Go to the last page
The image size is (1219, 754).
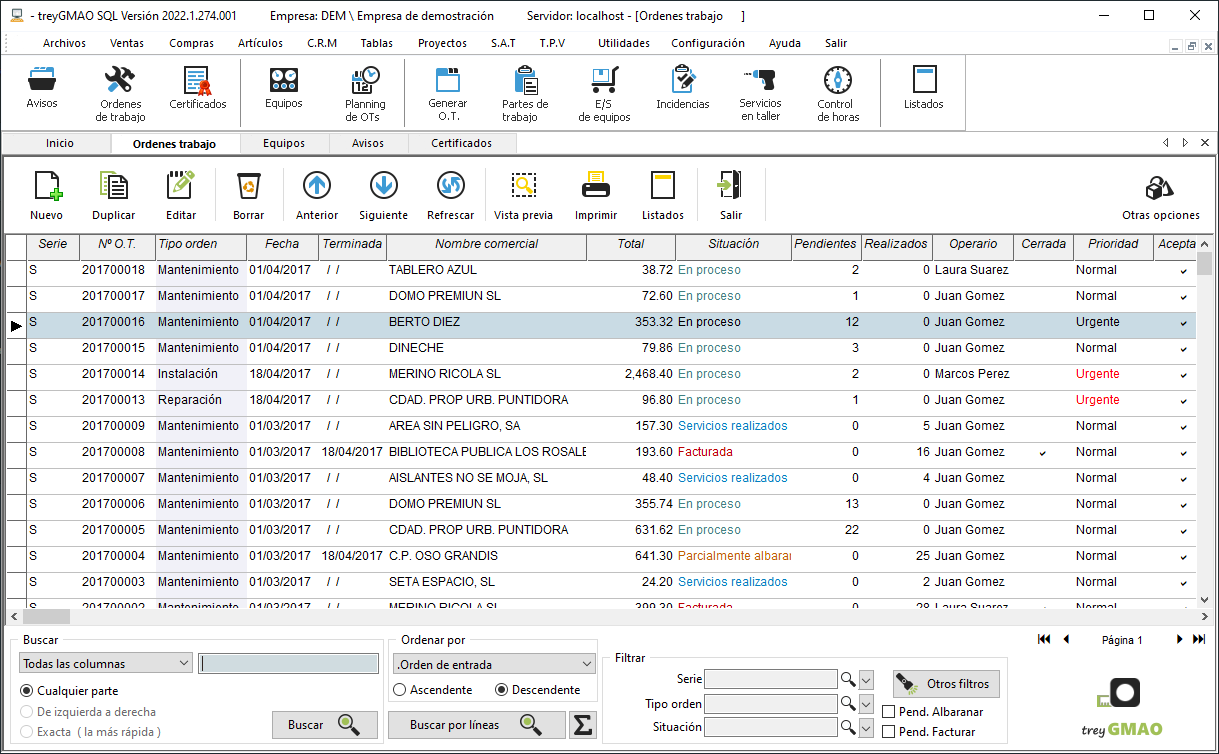(x=1200, y=639)
